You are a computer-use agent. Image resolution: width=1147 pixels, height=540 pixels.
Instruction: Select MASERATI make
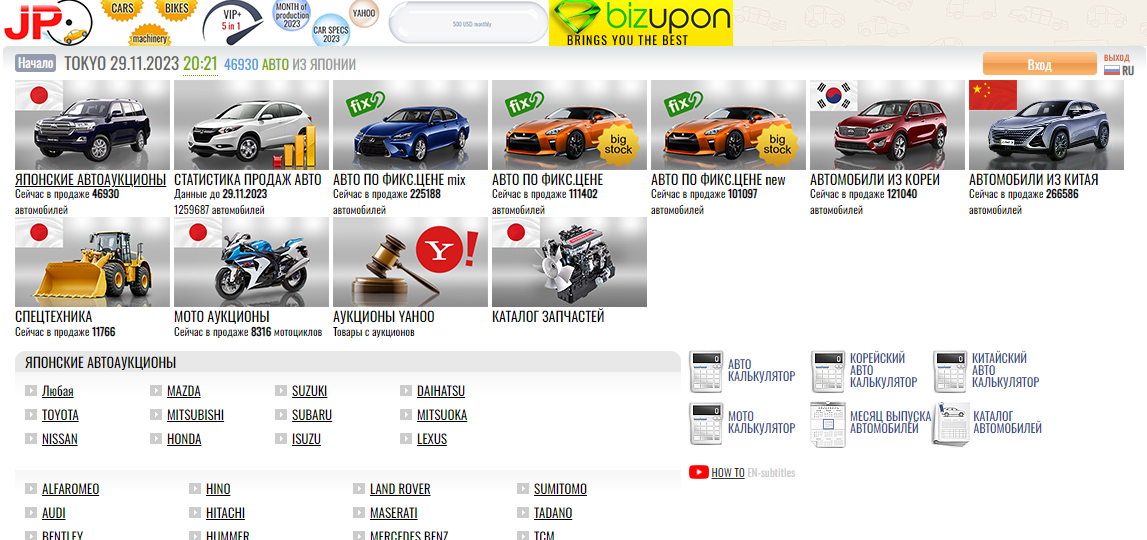click(x=394, y=513)
